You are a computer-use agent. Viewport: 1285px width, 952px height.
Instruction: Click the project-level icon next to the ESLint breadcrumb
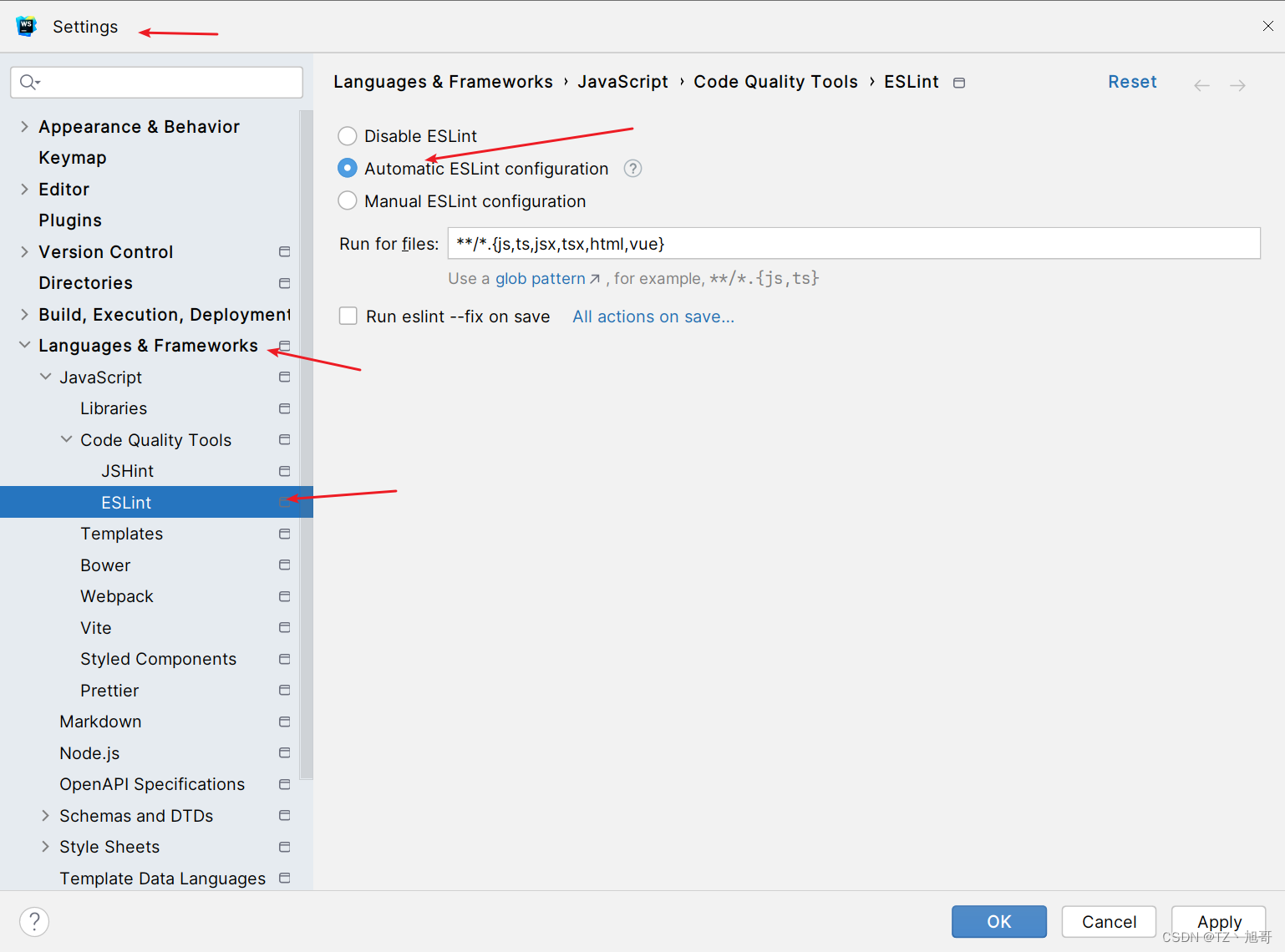pos(959,83)
